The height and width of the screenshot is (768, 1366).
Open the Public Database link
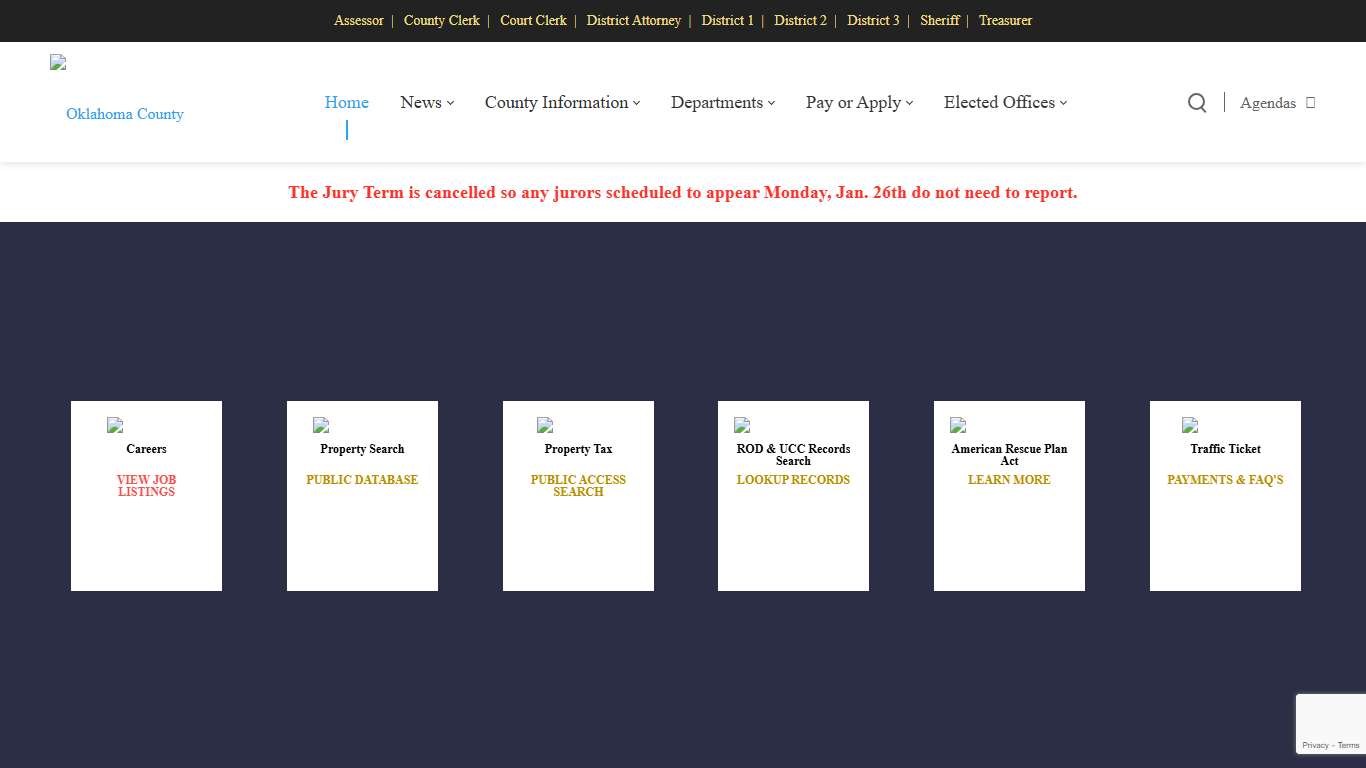[x=362, y=480]
